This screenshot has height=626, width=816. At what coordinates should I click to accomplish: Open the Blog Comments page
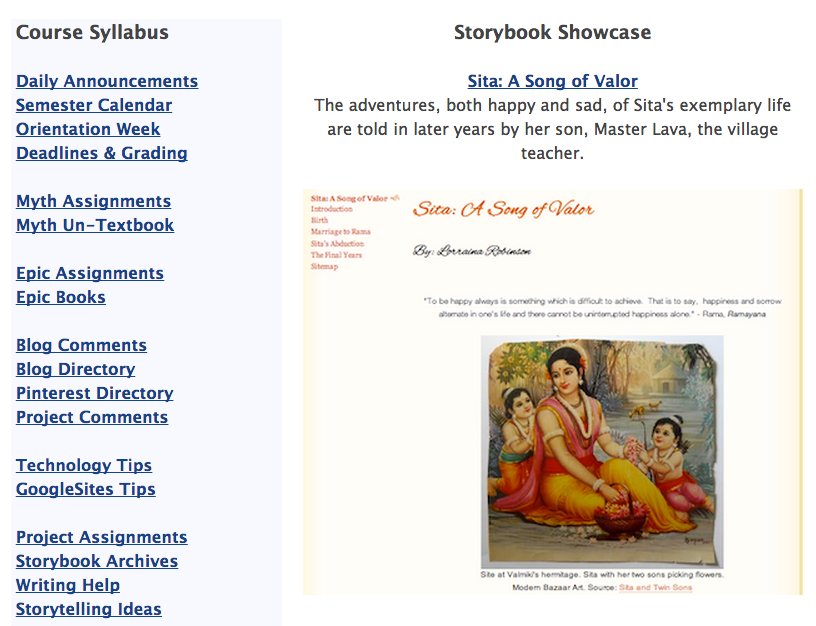tap(81, 345)
